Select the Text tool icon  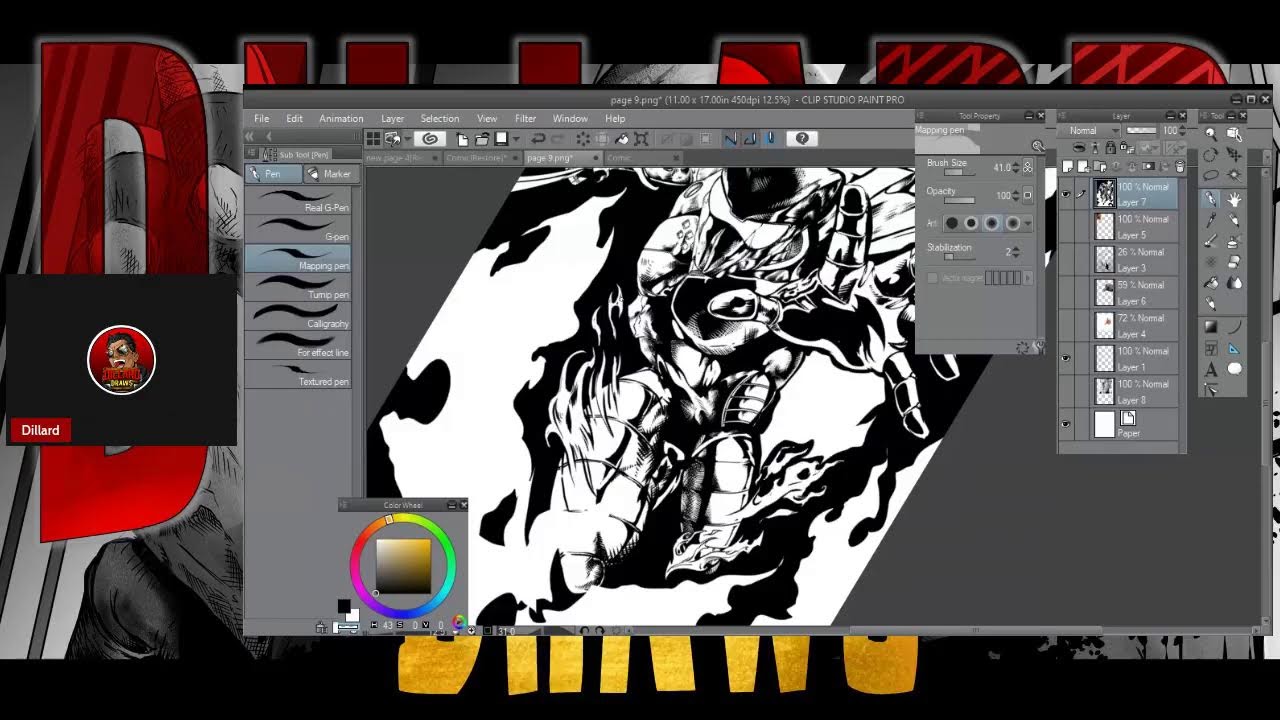[x=1211, y=369]
